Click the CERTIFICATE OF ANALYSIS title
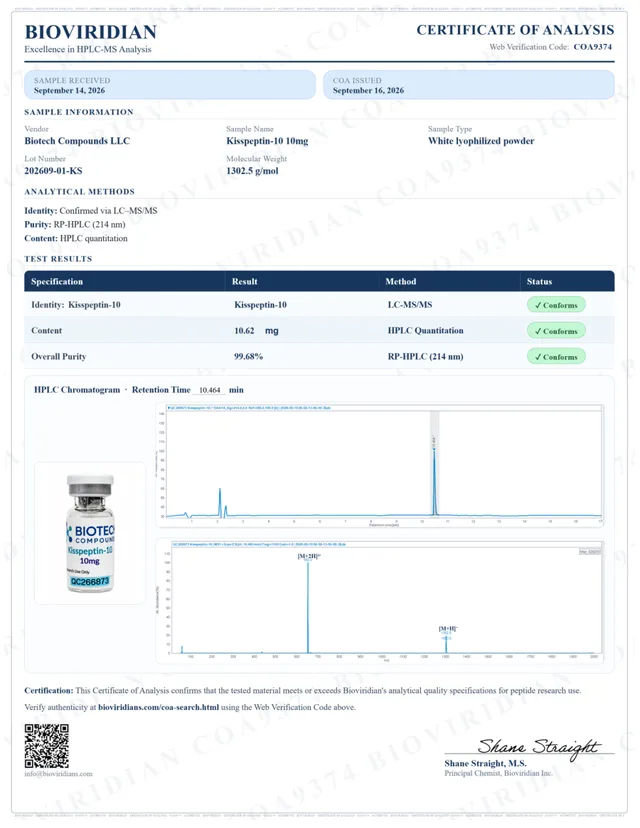This screenshot has height=828, width=640. (515, 30)
